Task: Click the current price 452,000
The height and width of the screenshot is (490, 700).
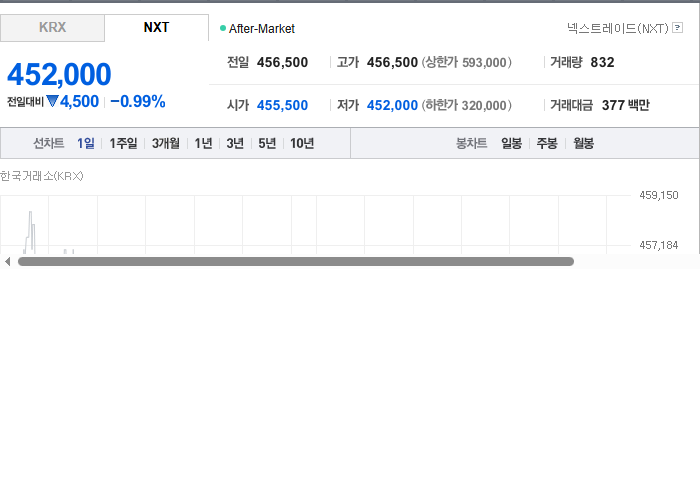Action: 59,74
